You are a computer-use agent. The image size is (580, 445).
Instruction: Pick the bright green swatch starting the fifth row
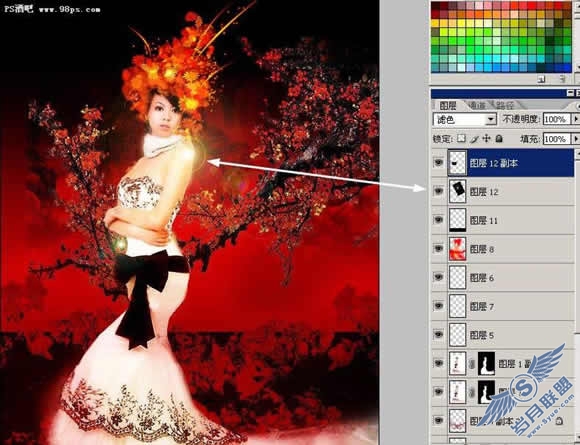click(x=436, y=41)
